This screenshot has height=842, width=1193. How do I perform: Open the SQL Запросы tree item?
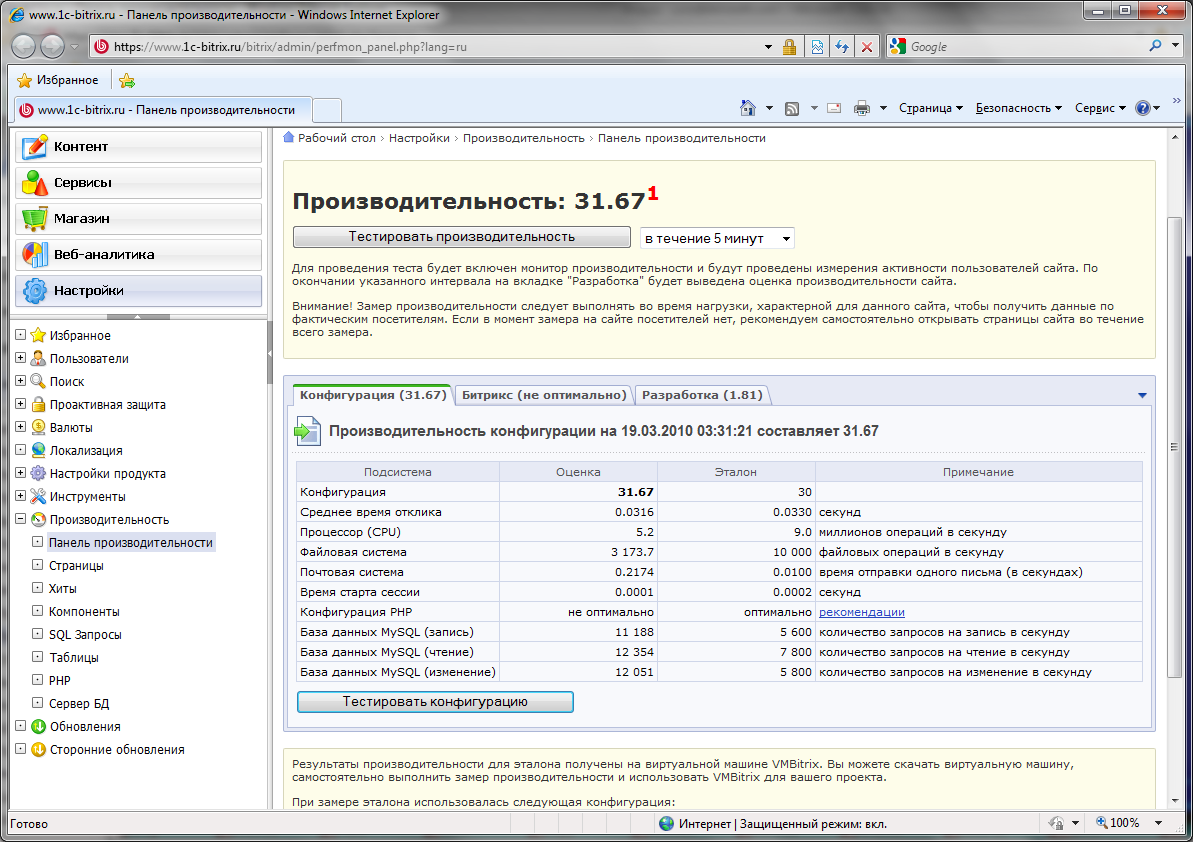coord(85,635)
